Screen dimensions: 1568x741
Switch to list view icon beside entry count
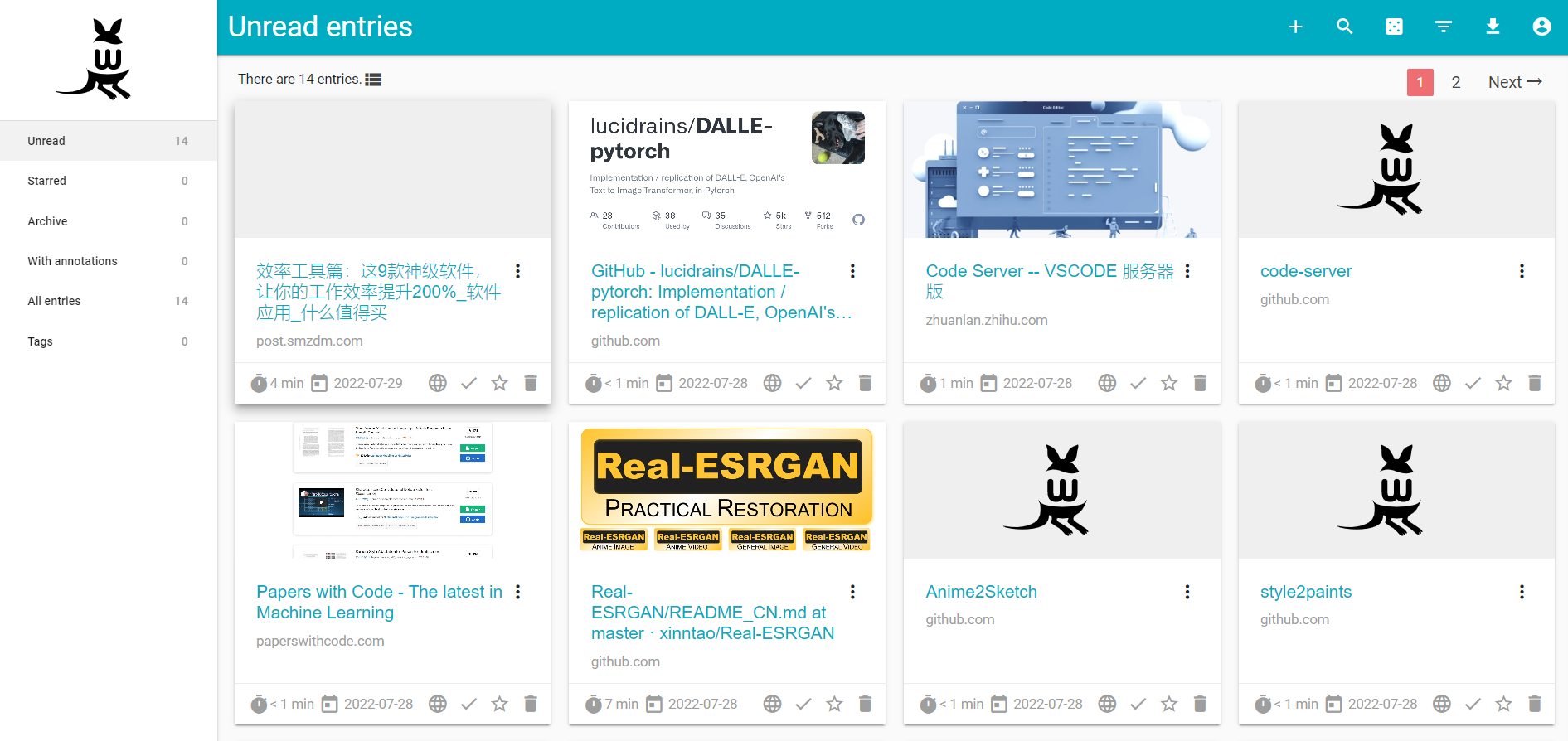373,80
